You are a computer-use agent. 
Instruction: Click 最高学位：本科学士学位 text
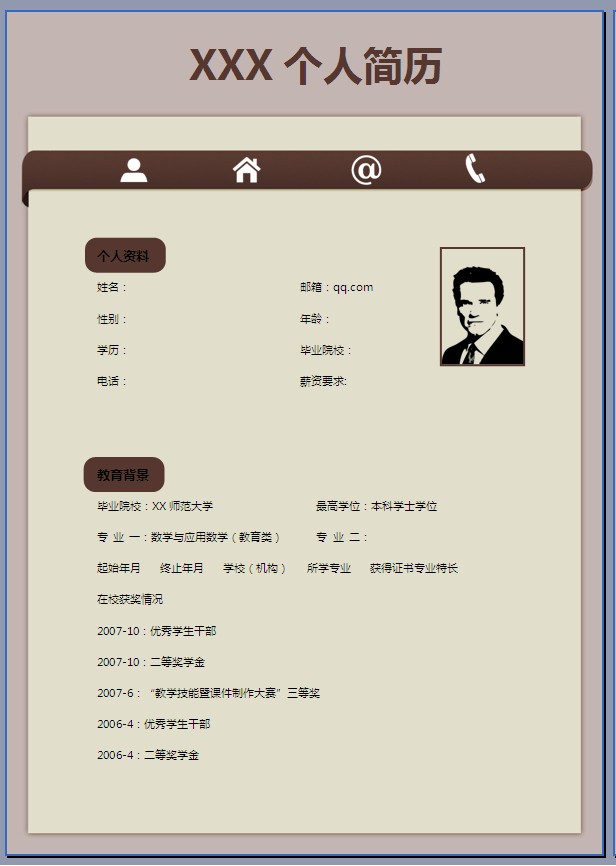[x=376, y=506]
